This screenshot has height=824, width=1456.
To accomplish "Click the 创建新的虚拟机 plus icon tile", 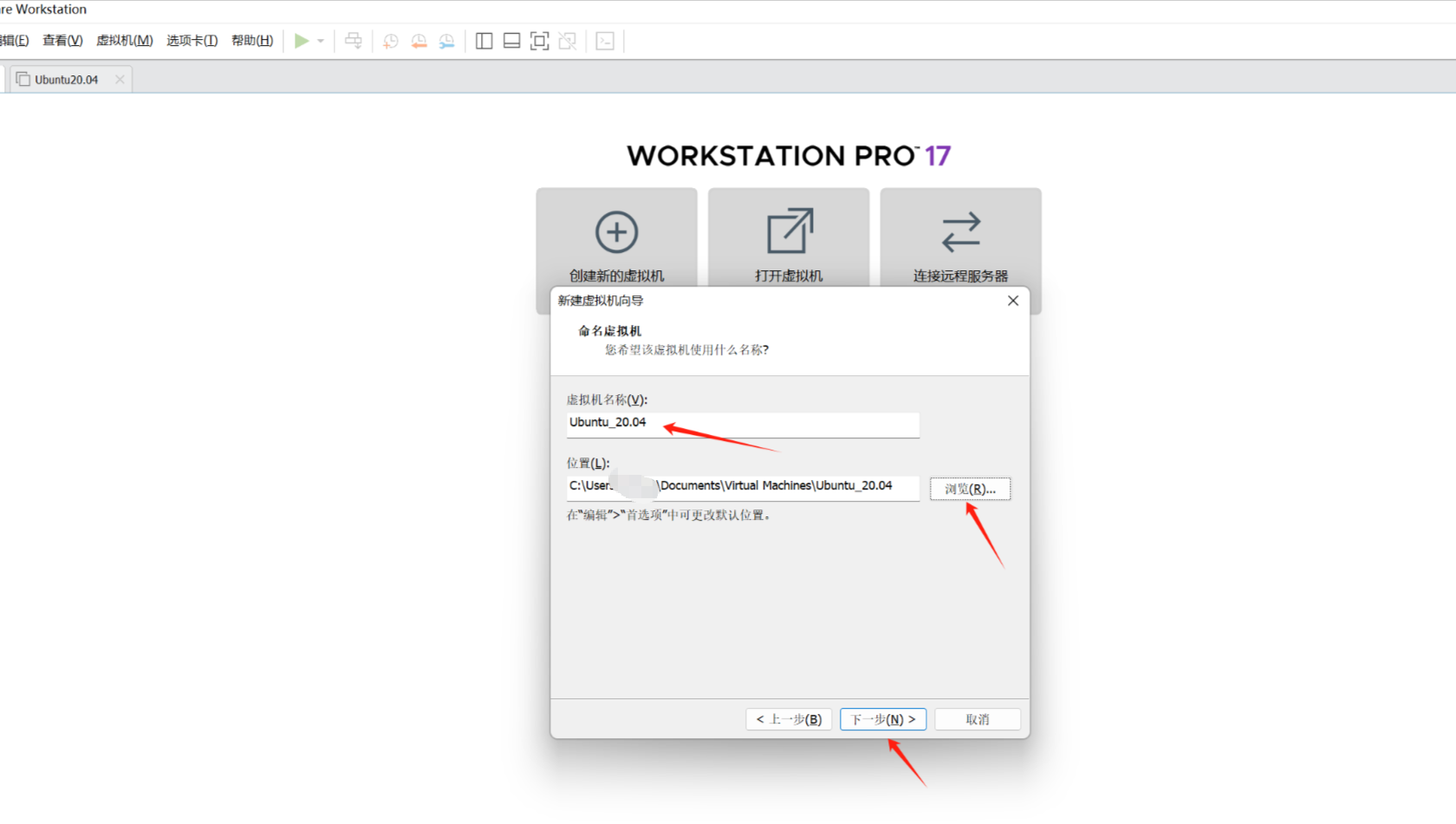I will coord(616,237).
